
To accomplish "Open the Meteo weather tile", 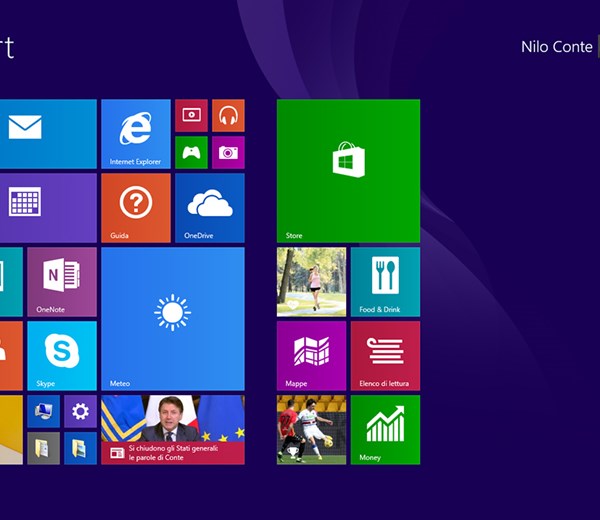I will pyautogui.click(x=173, y=319).
